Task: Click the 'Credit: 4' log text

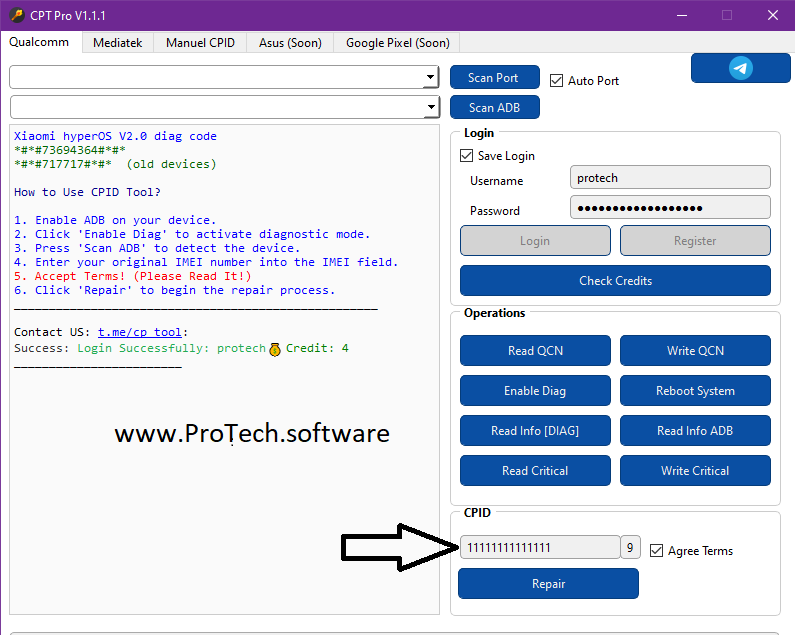Action: click(x=317, y=348)
